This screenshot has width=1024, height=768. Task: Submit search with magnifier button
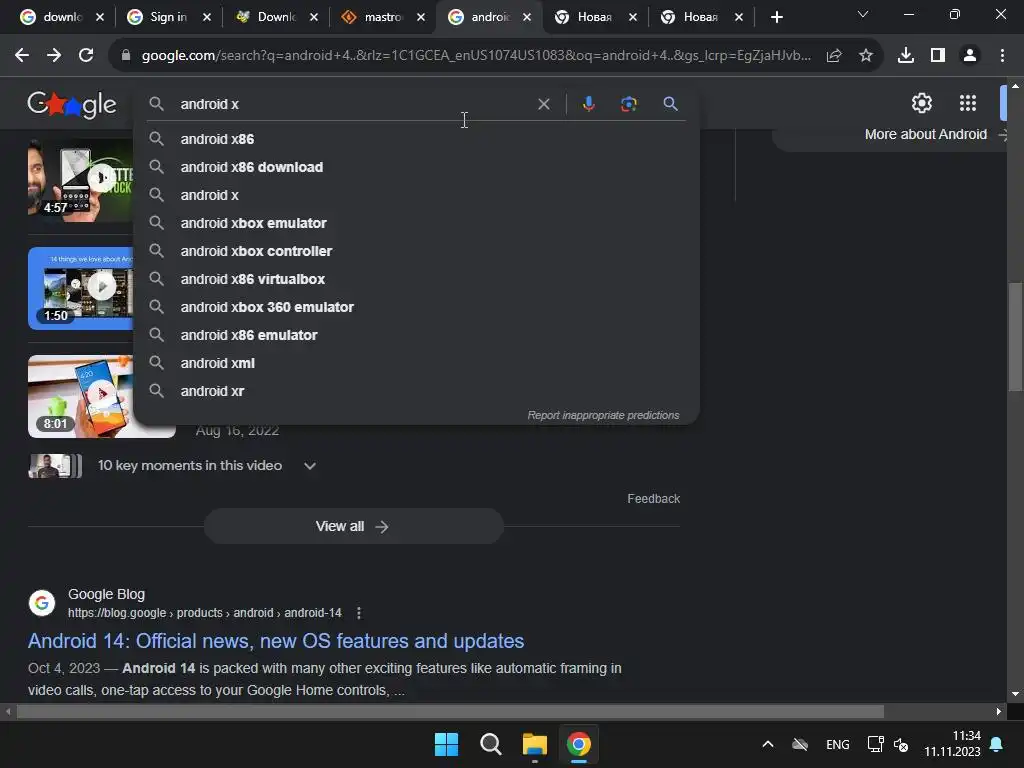670,104
